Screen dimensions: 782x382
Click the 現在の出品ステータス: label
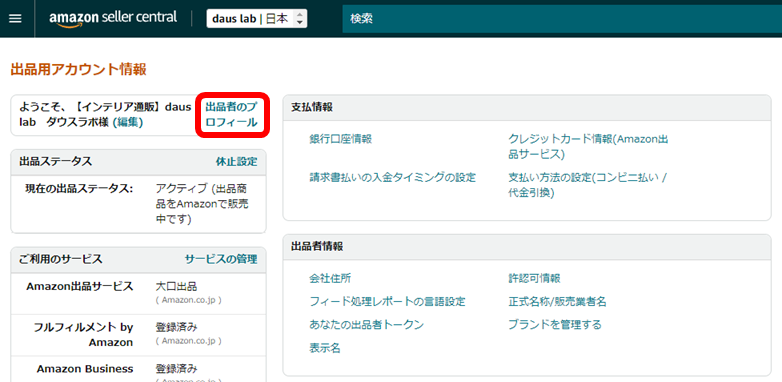(x=79, y=189)
